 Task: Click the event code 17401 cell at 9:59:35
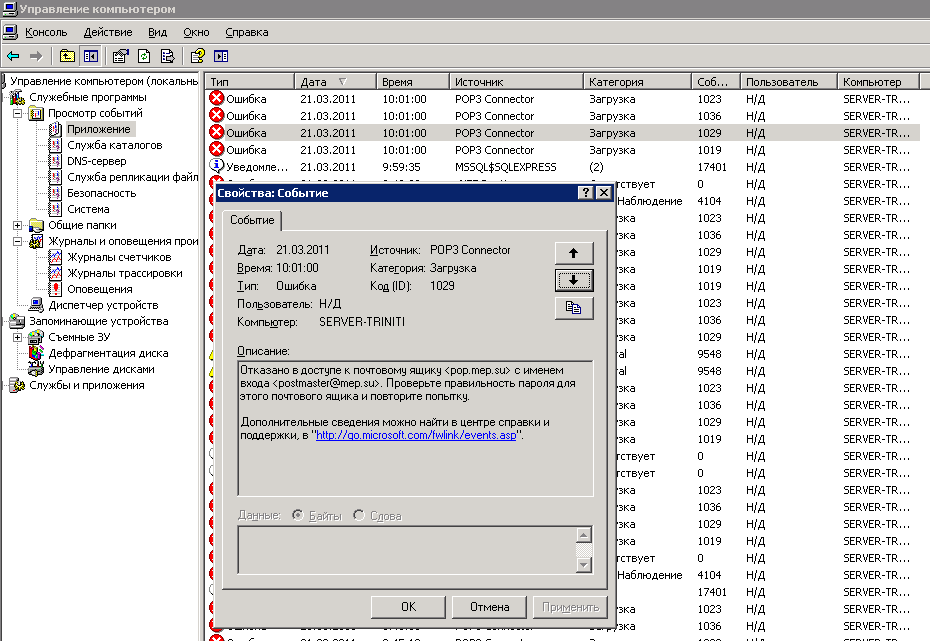coord(712,167)
